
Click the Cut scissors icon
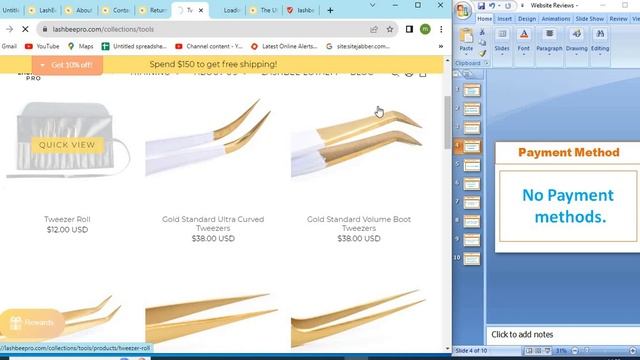click(x=482, y=32)
